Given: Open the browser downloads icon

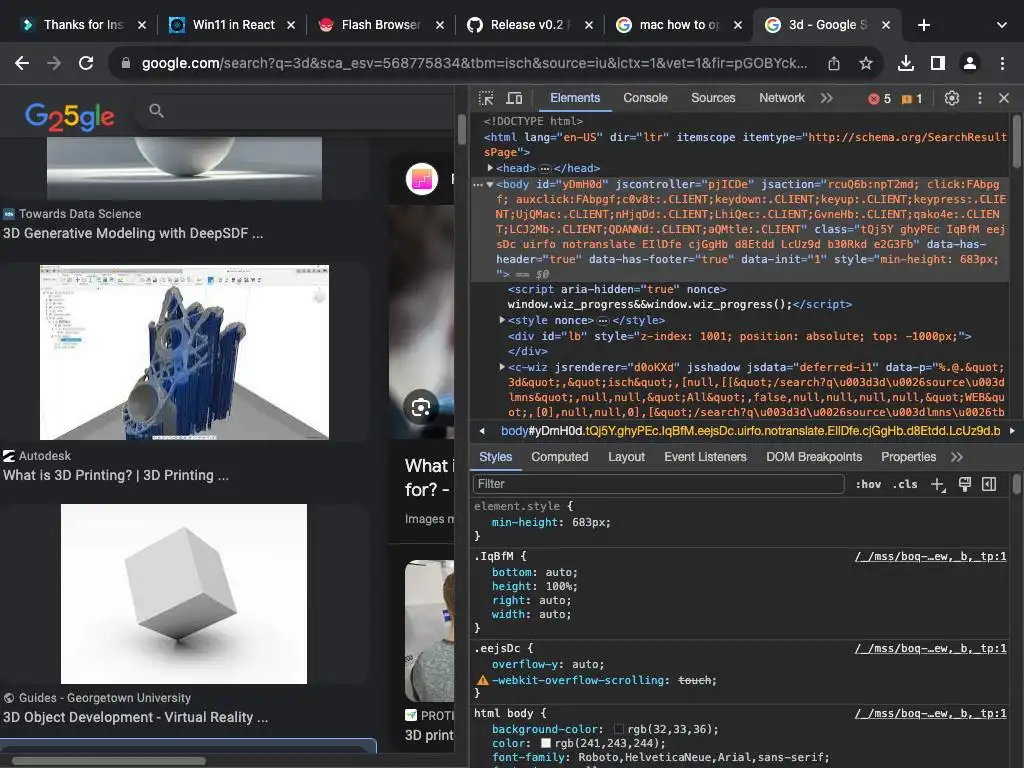Looking at the screenshot, I should click(x=906, y=63).
